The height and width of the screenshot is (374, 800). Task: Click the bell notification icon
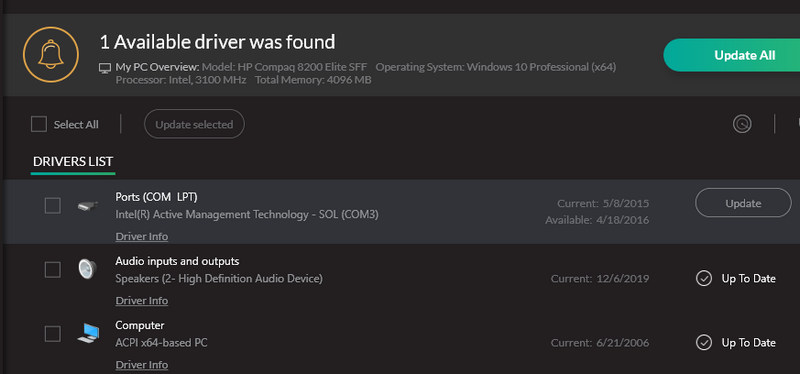(x=51, y=54)
